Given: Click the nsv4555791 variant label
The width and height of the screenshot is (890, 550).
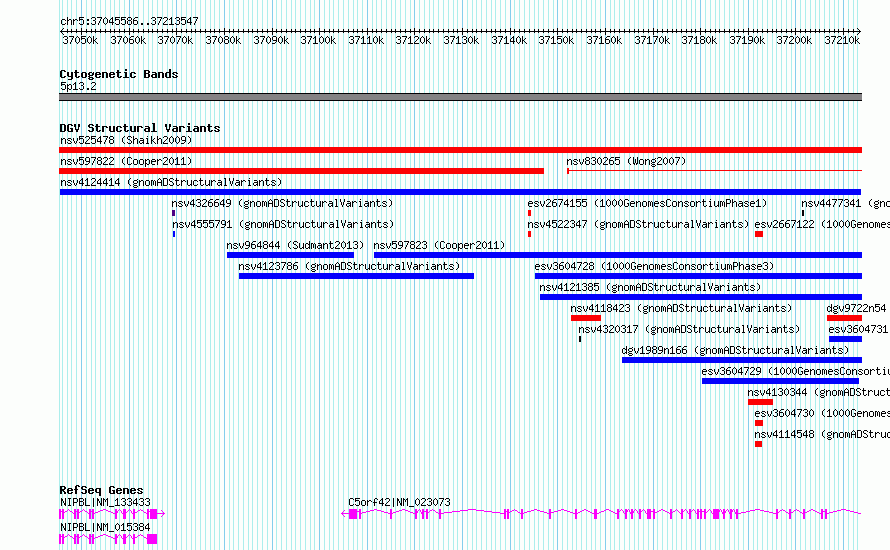Looking at the screenshot, I should [283, 224].
